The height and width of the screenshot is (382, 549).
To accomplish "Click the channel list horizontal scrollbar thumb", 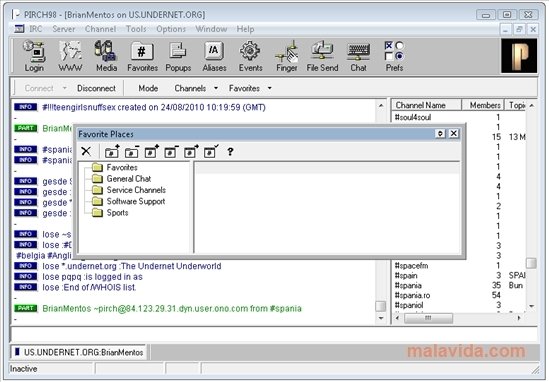I will tap(428, 318).
